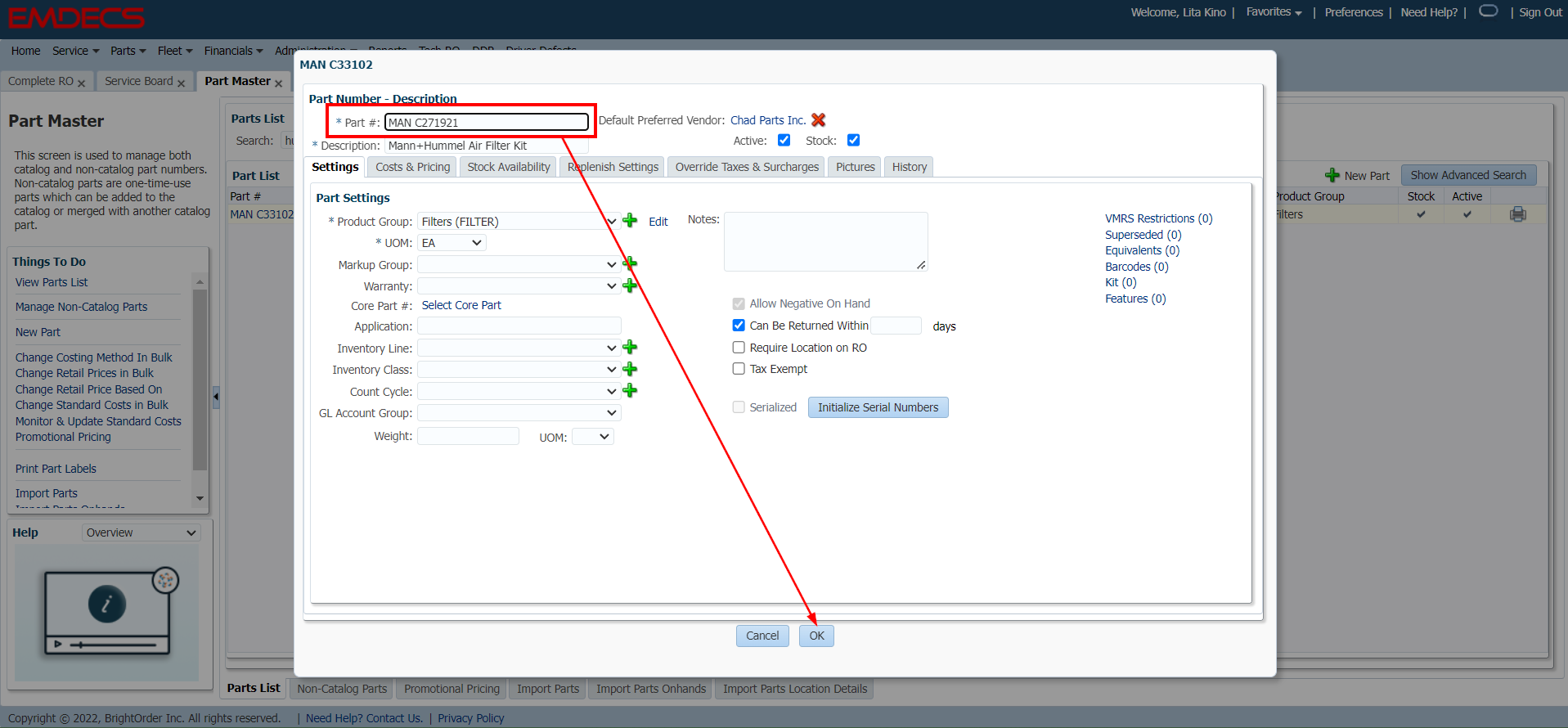This screenshot has height=728, width=1568.
Task: Switch to Stock Availability tab
Action: point(508,167)
